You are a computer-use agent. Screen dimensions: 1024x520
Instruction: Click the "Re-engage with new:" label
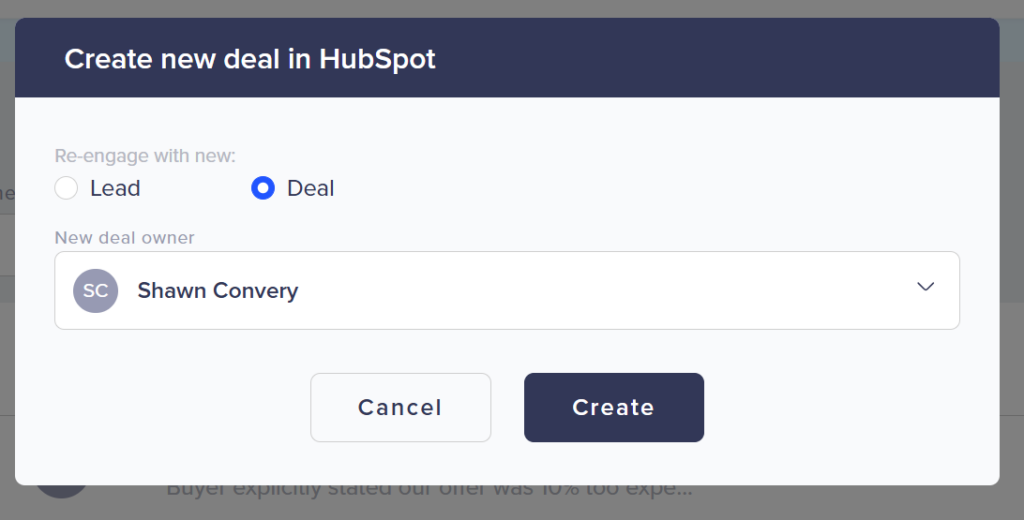145,156
